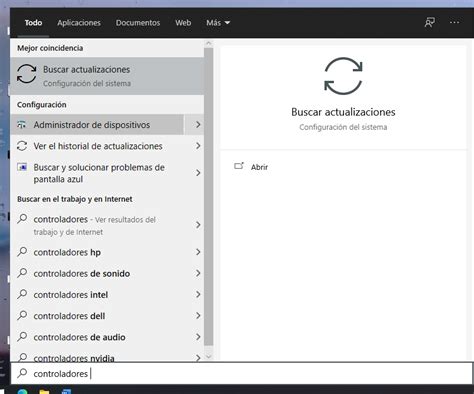The image size is (474, 394).
Task: Expand controladores hp chevron
Action: point(198,252)
